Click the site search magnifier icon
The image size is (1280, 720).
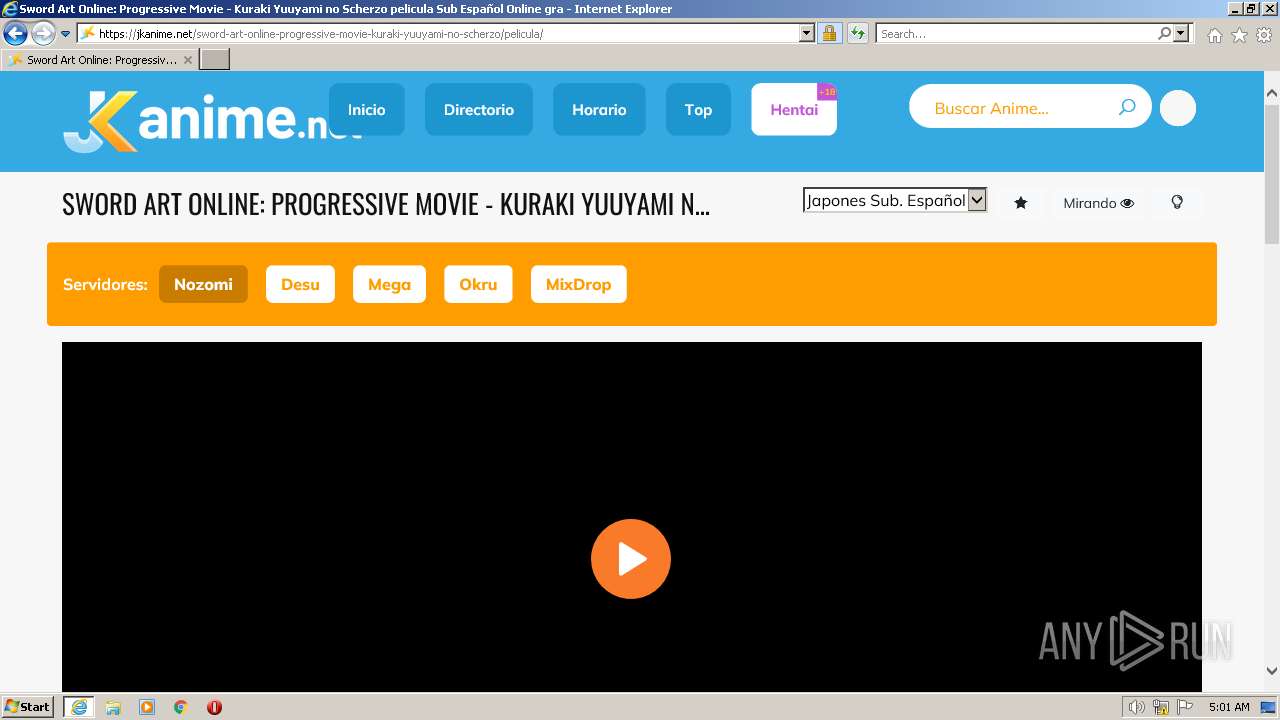pos(1127,107)
